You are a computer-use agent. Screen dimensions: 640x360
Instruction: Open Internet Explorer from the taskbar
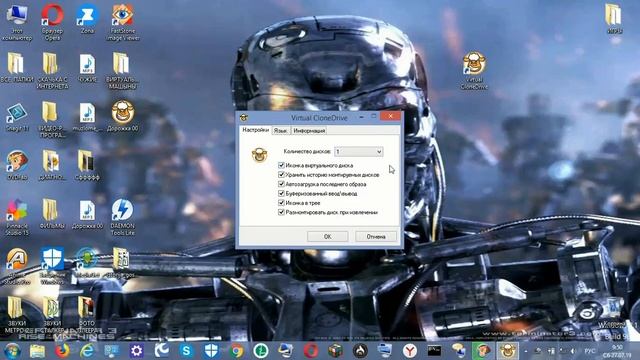(87, 351)
